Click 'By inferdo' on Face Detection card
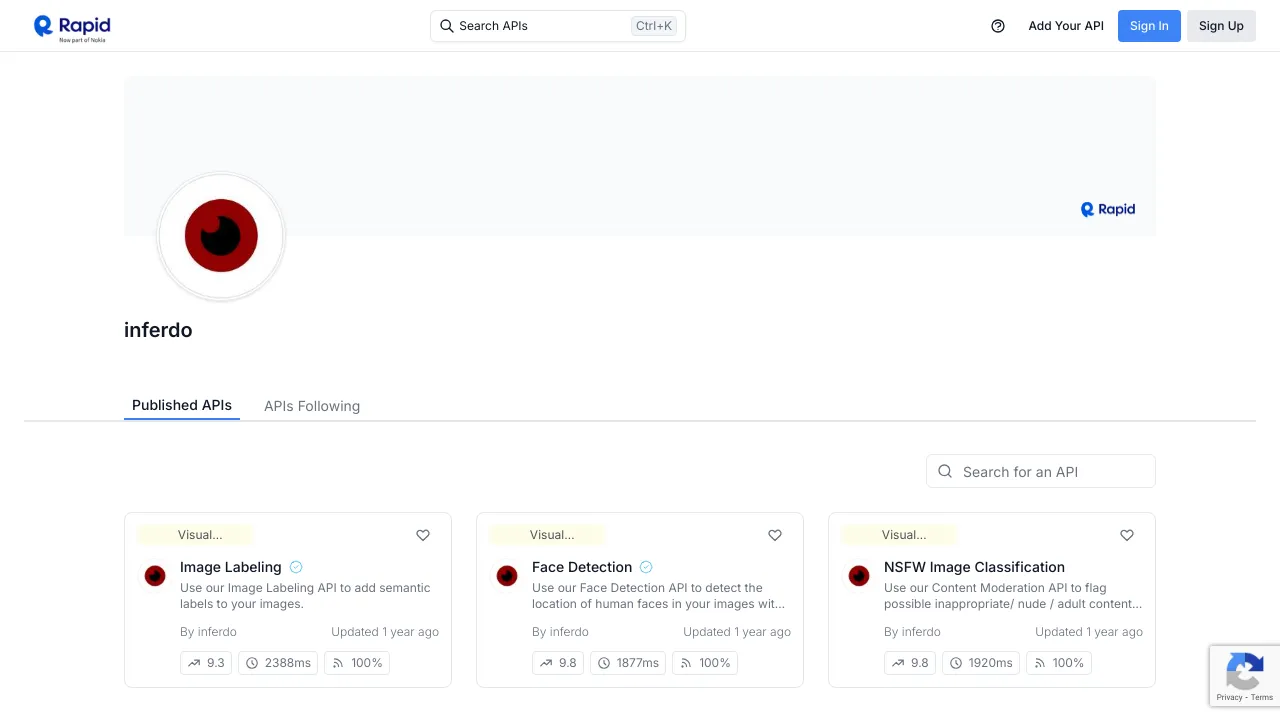The height and width of the screenshot is (720, 1280). 560,632
